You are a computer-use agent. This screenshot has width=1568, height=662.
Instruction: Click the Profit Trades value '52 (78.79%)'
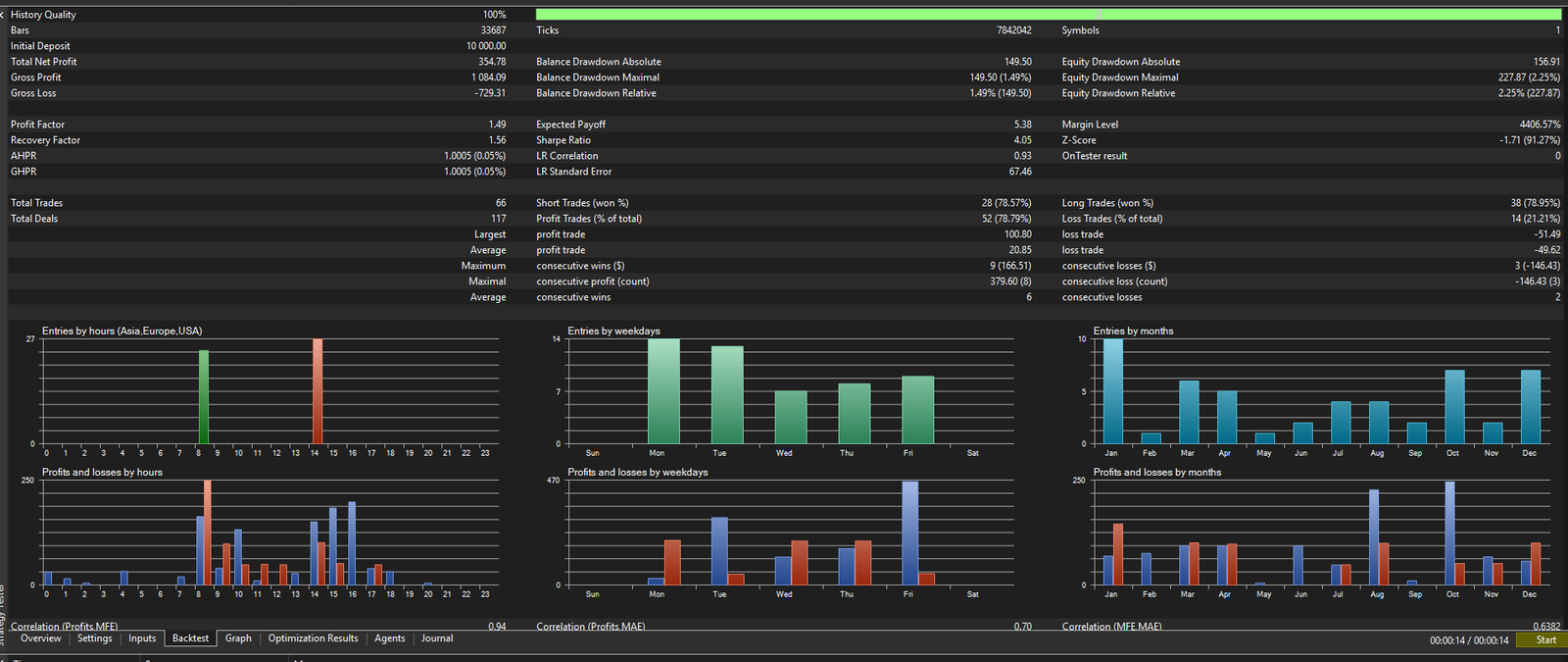point(1006,219)
